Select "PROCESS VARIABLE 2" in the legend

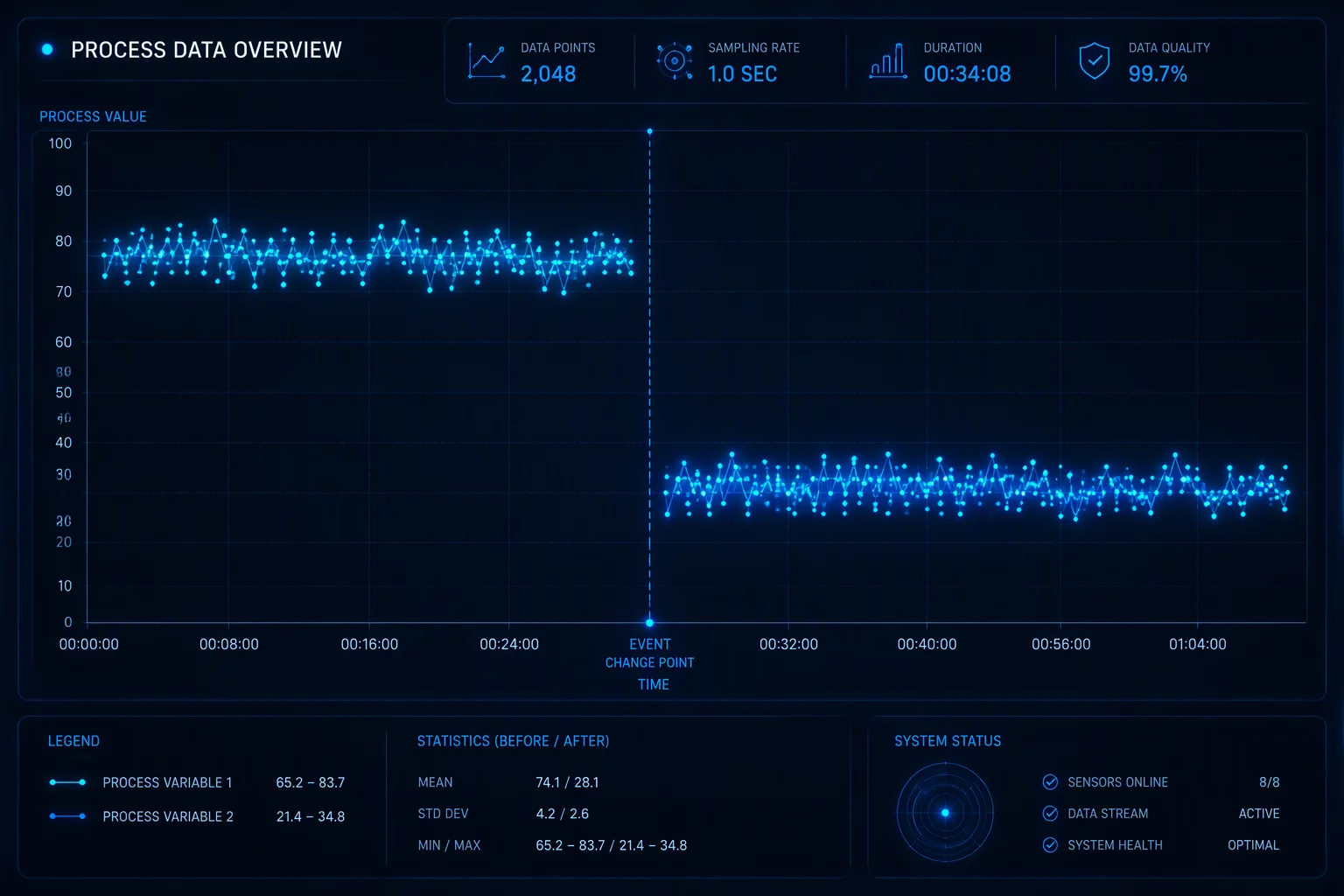tap(168, 816)
